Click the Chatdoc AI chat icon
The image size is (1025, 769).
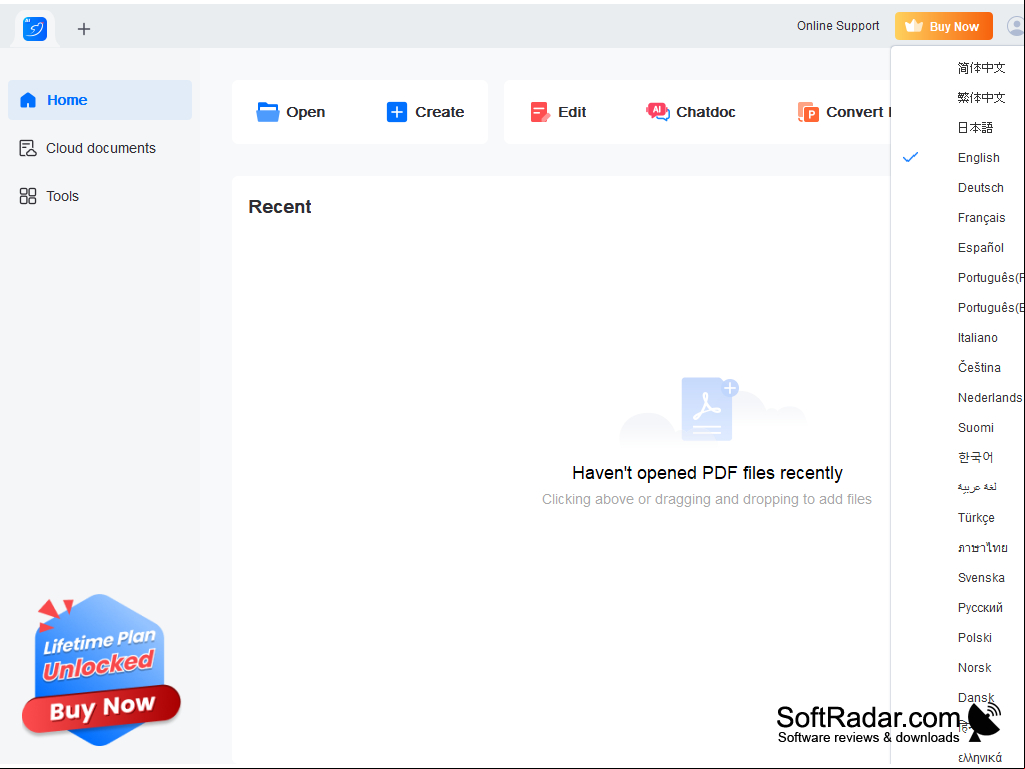(x=658, y=112)
